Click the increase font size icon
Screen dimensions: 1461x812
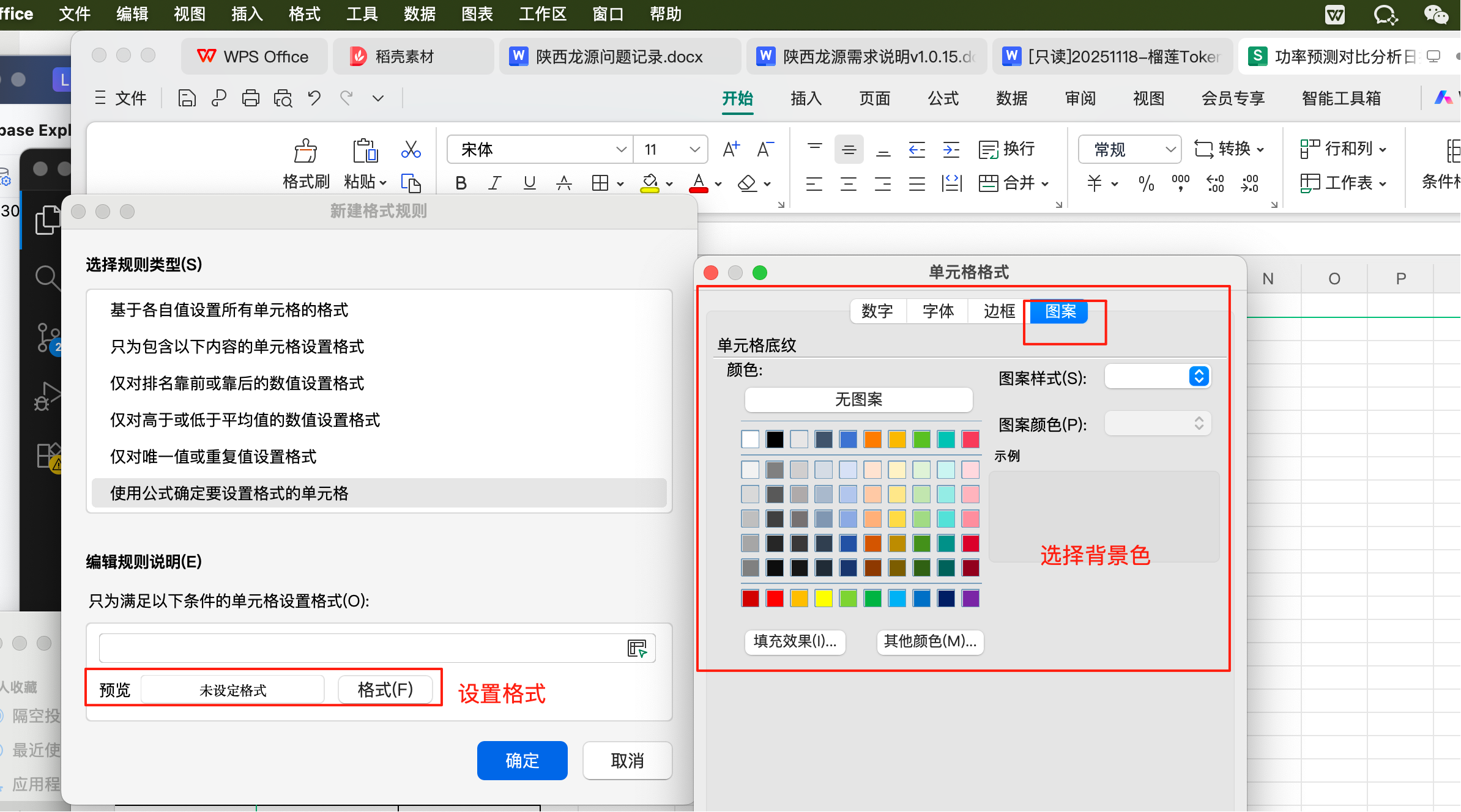730,149
